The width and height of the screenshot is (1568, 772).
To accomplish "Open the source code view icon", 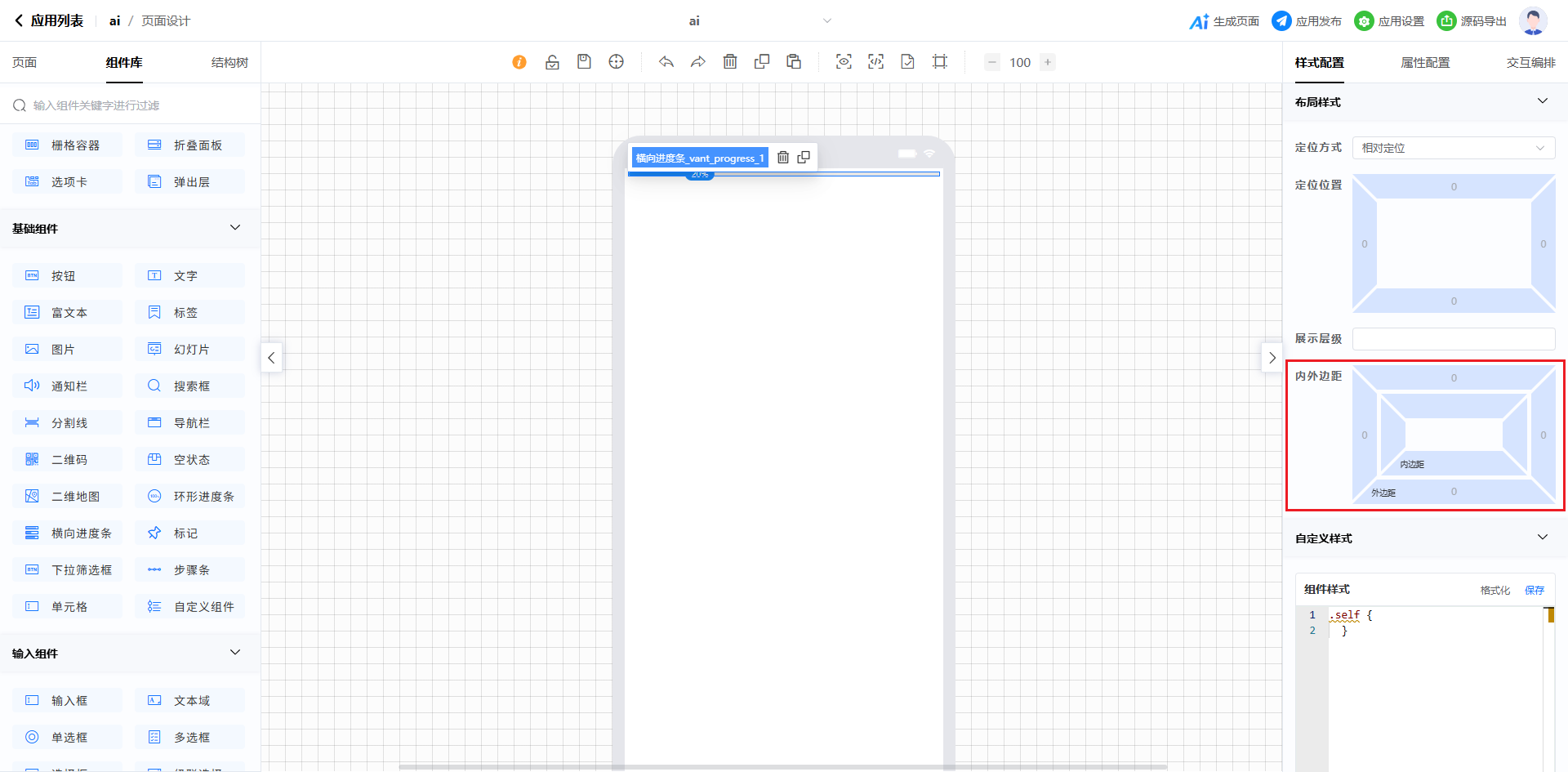I will coord(875,62).
